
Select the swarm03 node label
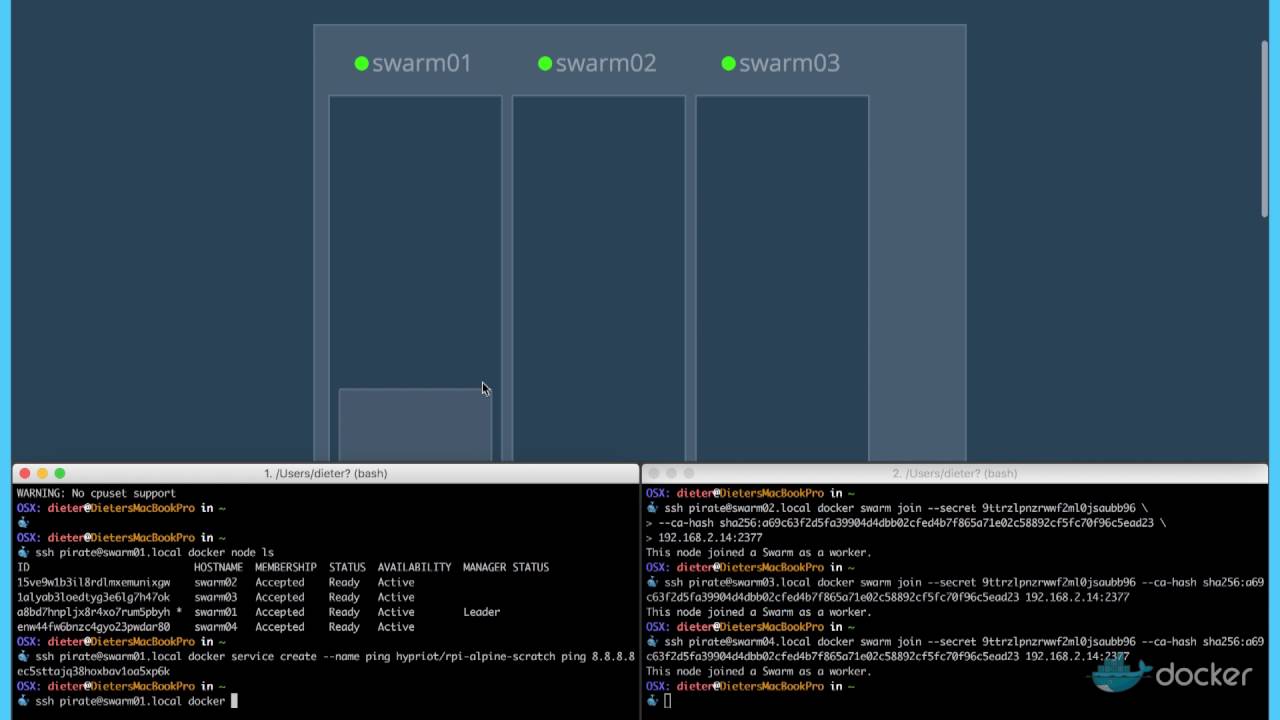pos(789,63)
